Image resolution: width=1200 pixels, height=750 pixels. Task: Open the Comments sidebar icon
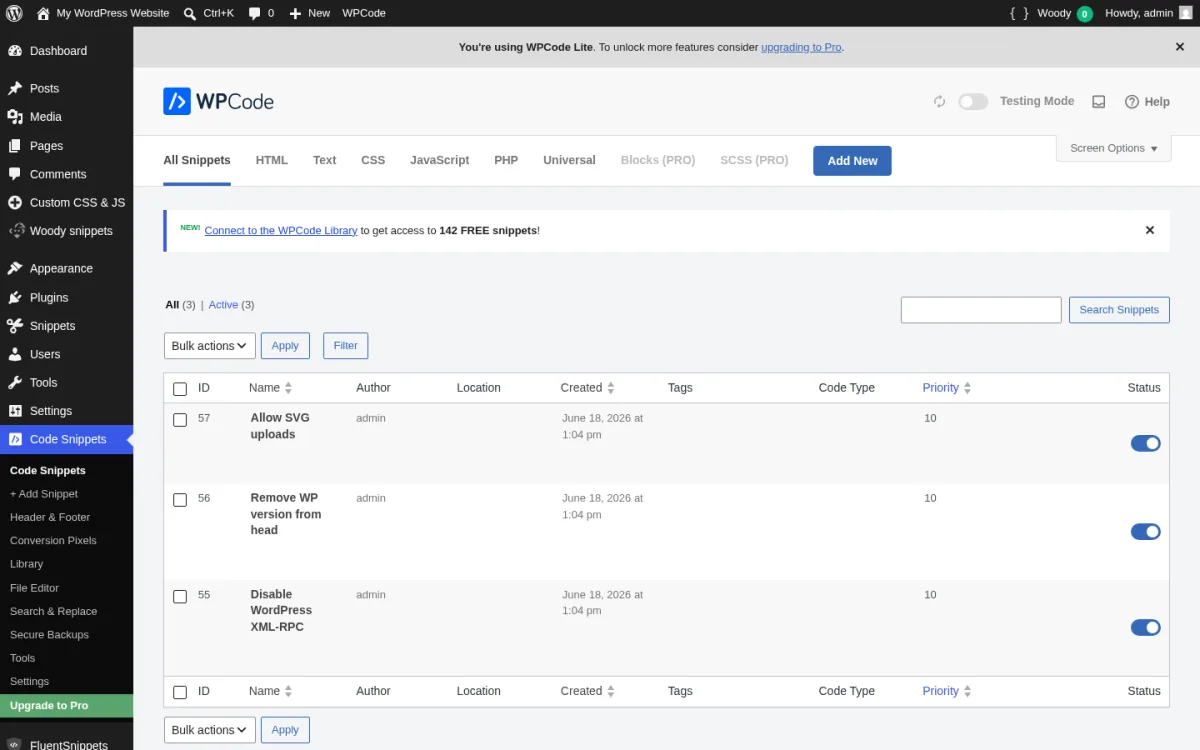(x=15, y=174)
